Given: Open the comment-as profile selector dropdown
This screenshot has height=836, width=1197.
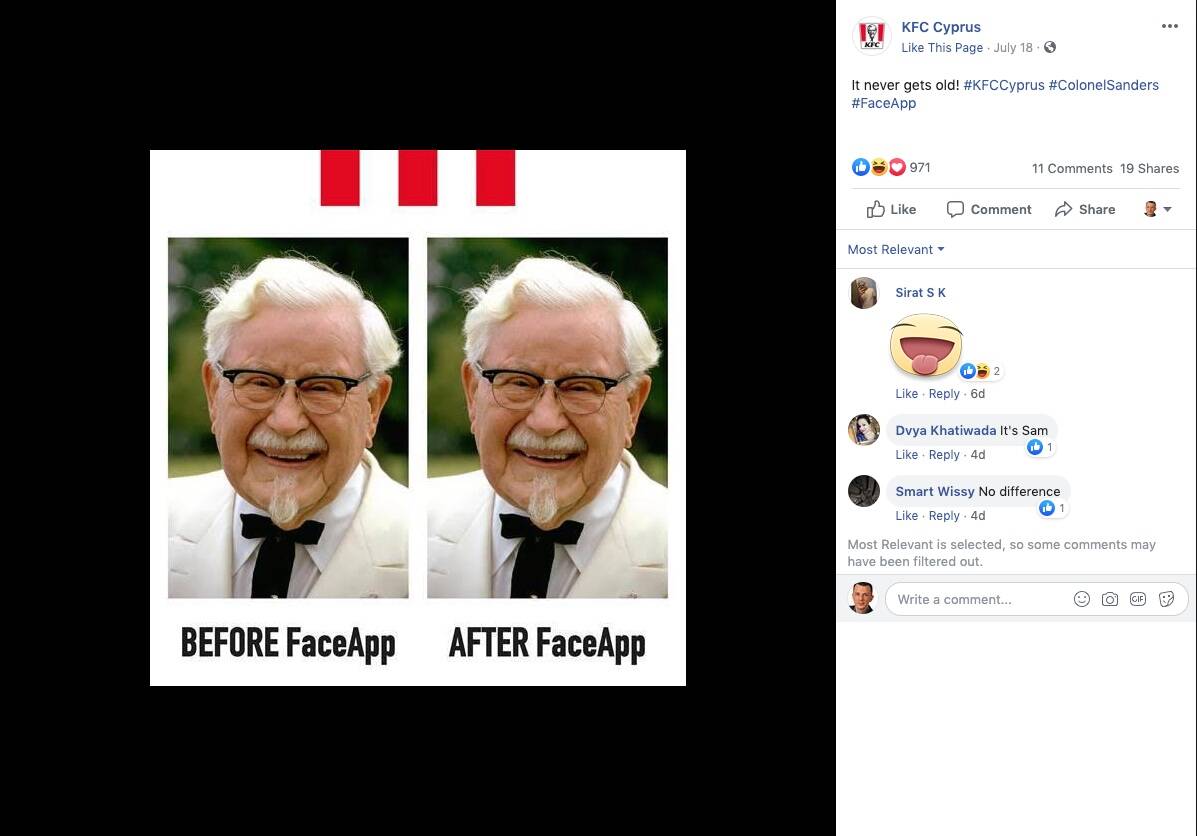Looking at the screenshot, I should (x=1157, y=209).
